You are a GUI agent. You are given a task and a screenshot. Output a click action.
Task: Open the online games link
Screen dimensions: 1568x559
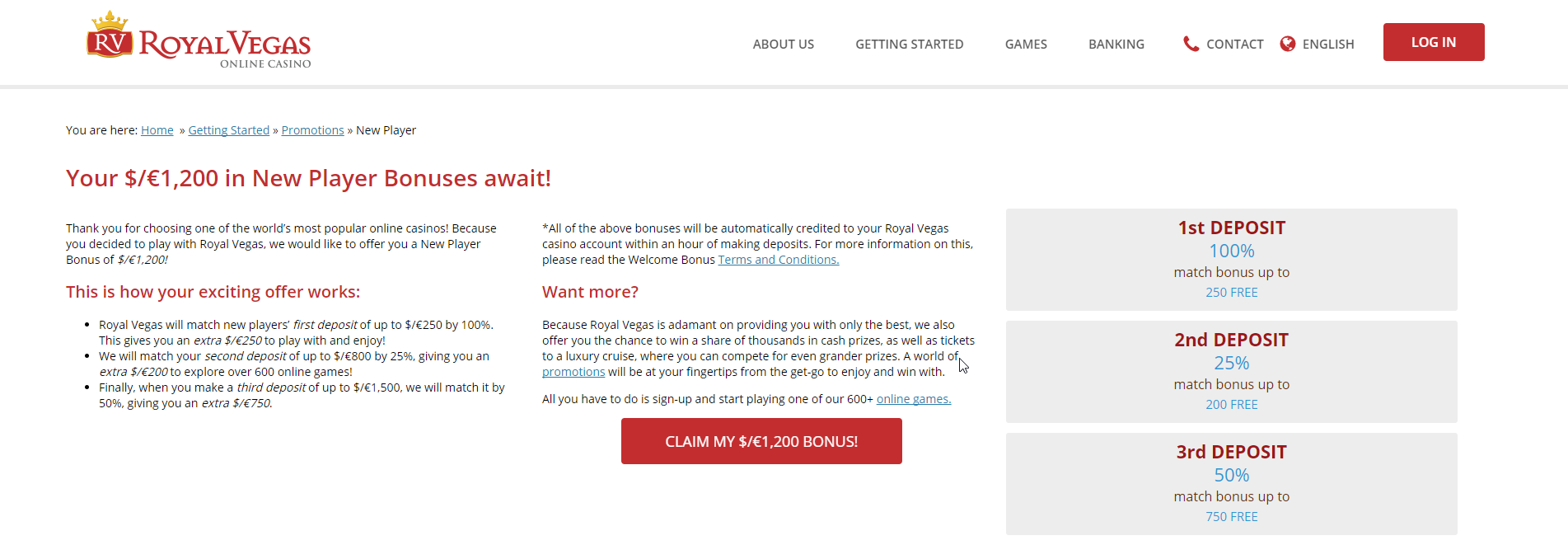pos(914,399)
